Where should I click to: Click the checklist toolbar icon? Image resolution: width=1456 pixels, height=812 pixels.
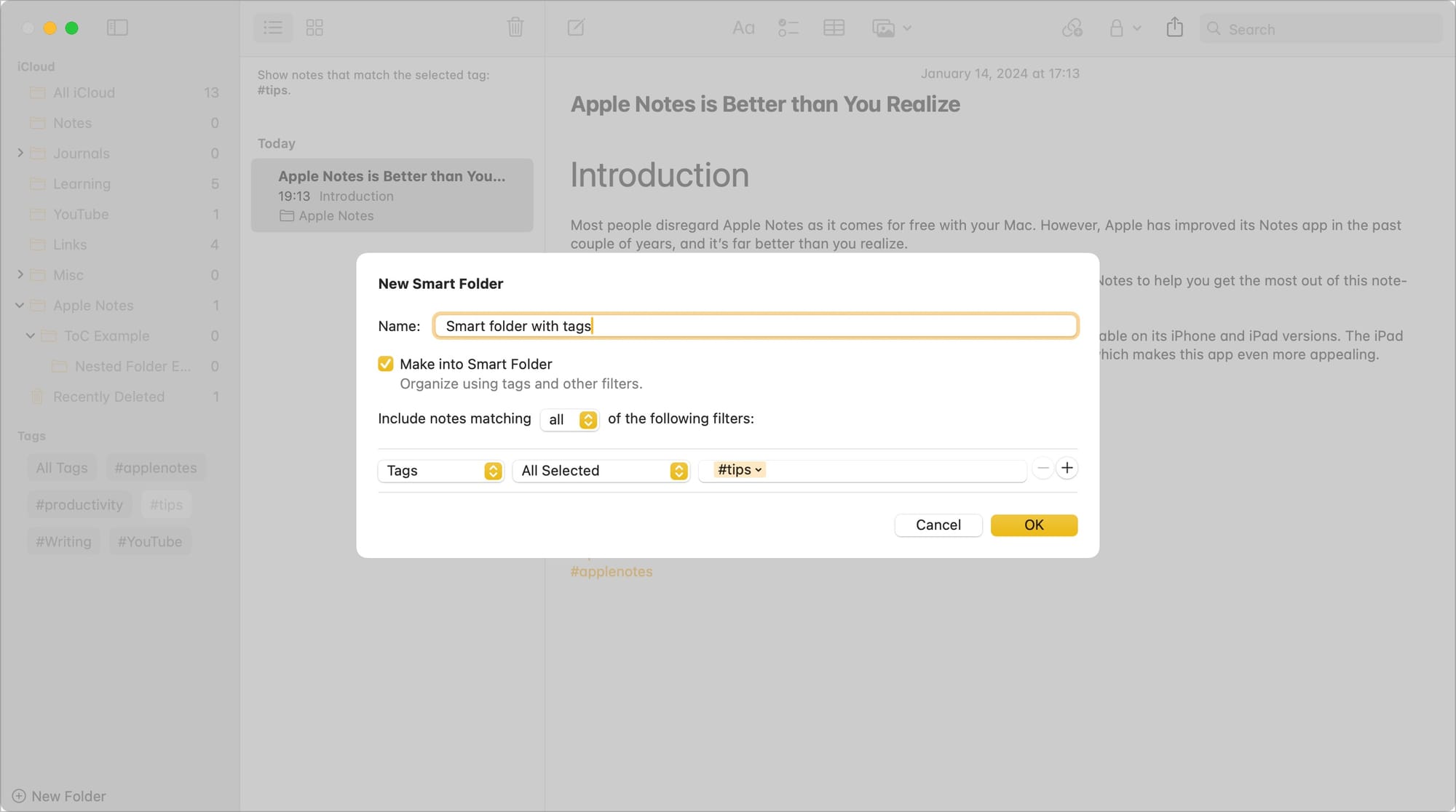[x=788, y=28]
